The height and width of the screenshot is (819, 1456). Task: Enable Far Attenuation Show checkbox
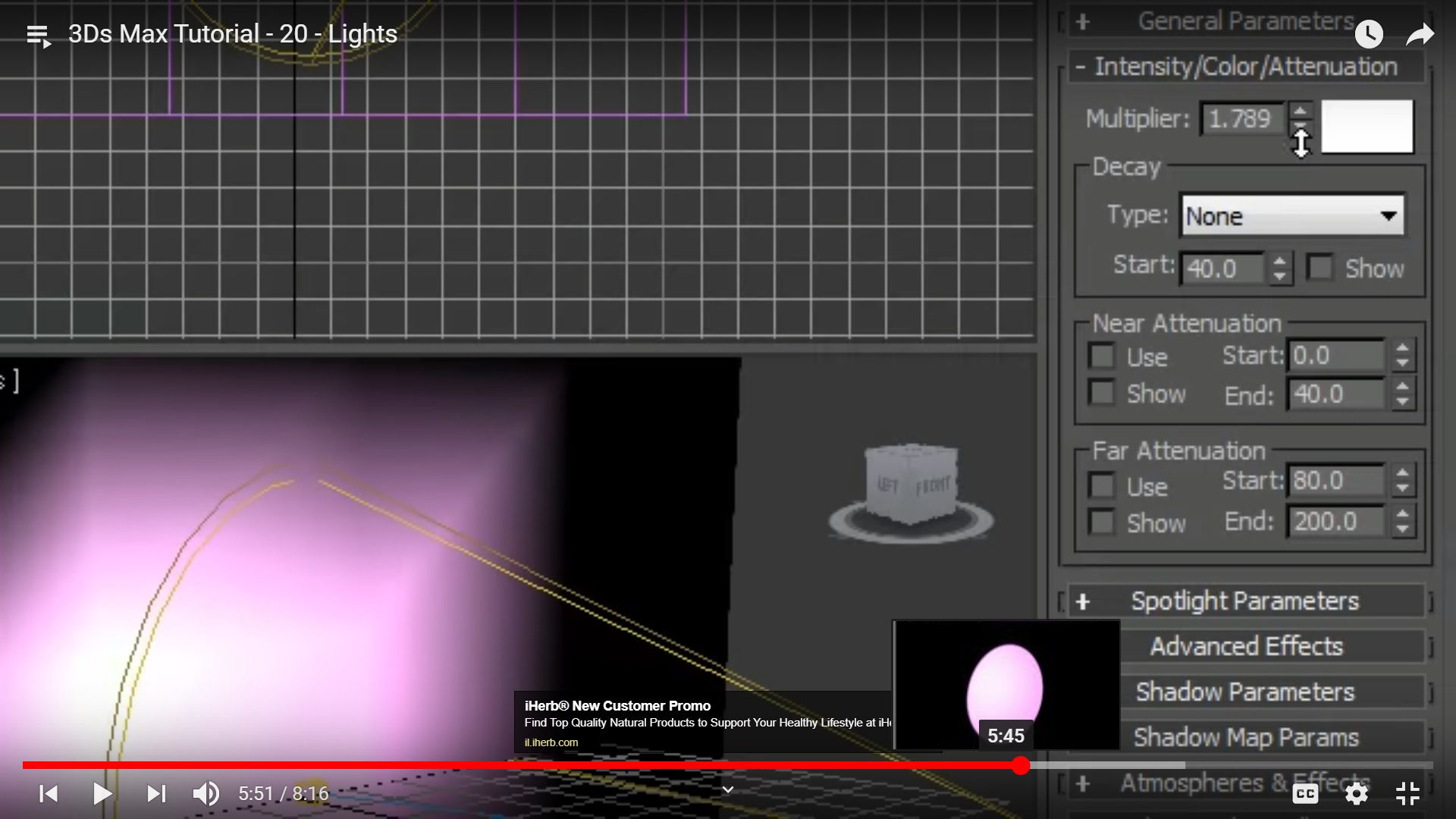pos(1102,522)
